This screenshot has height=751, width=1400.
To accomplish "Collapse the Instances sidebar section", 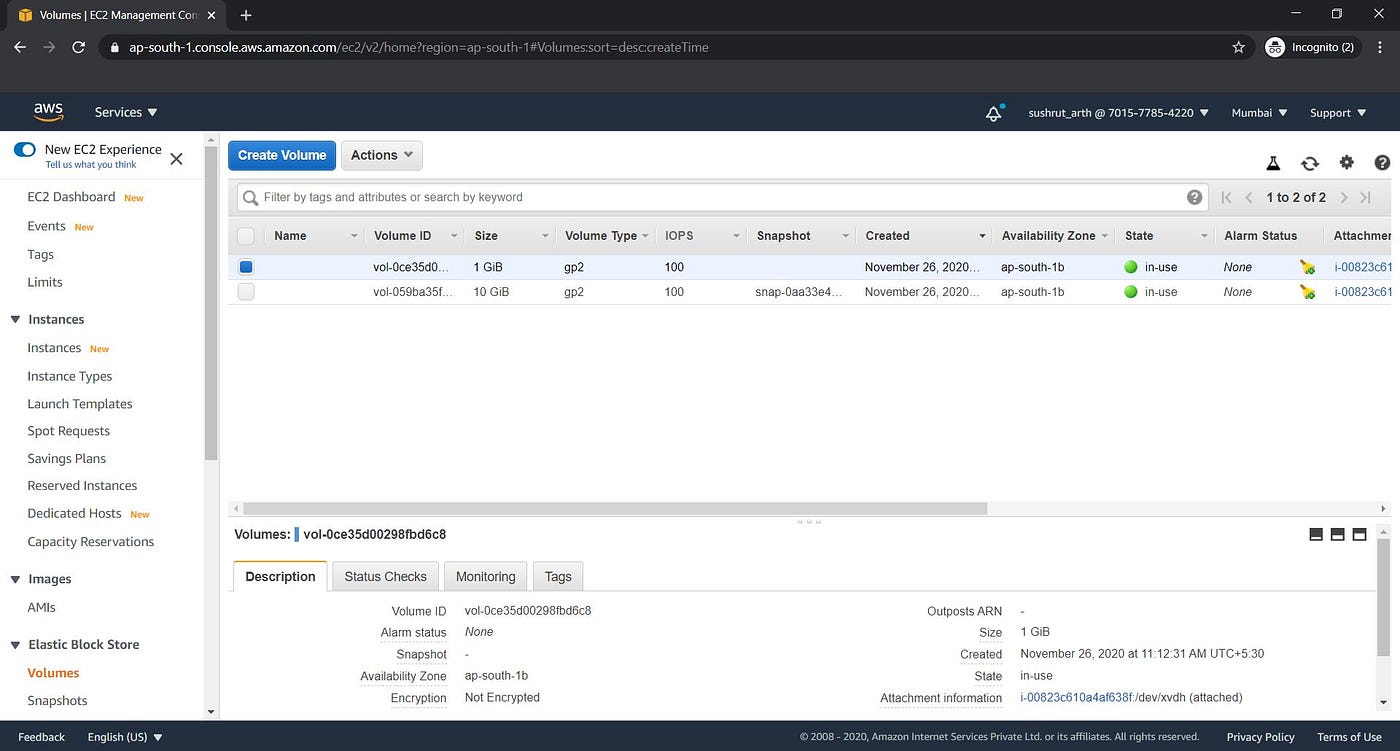I will tap(15, 320).
